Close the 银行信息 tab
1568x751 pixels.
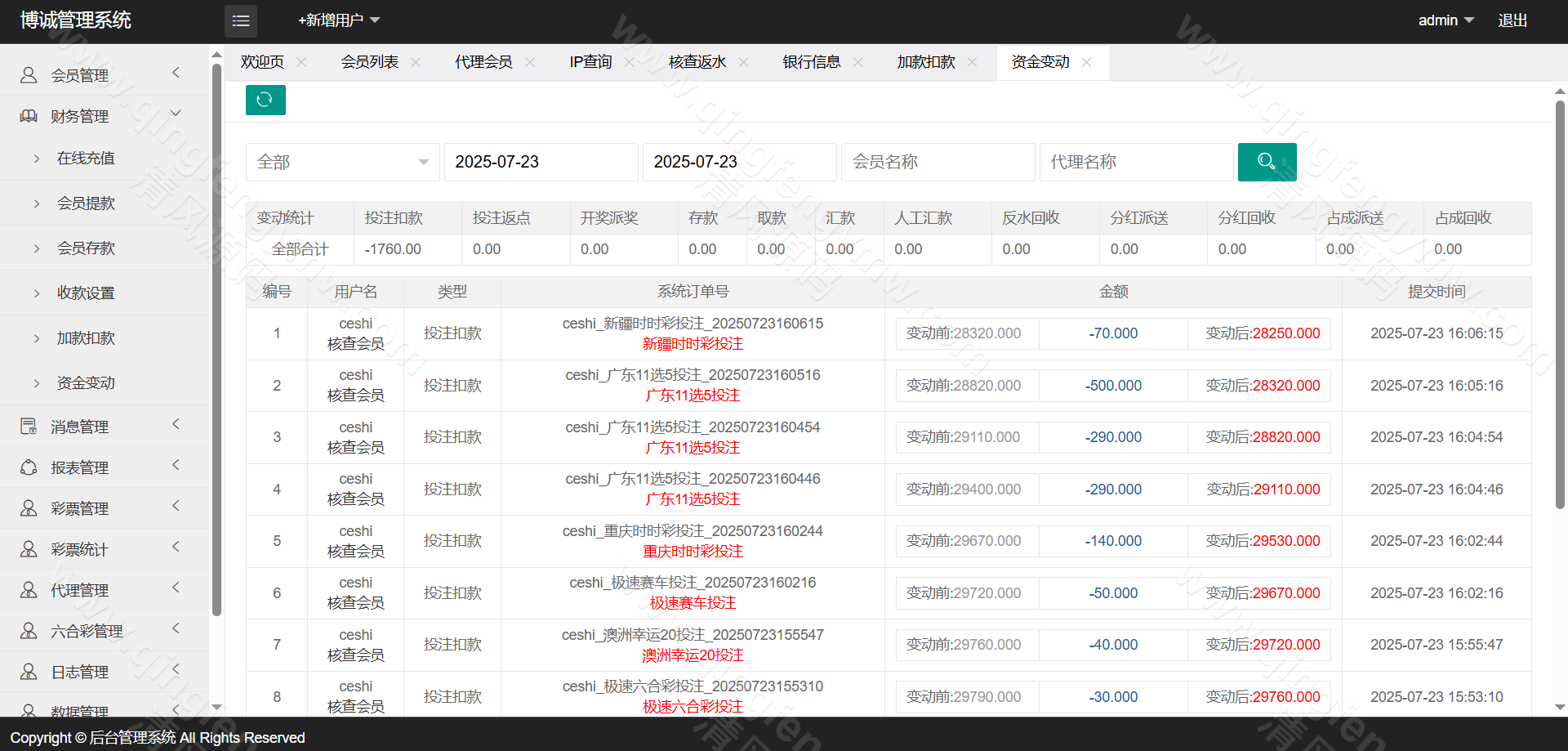click(857, 62)
